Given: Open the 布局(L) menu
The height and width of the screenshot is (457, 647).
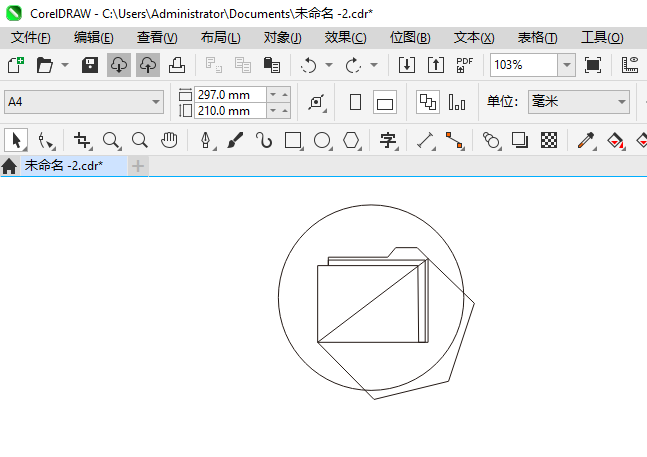Looking at the screenshot, I should point(220,38).
